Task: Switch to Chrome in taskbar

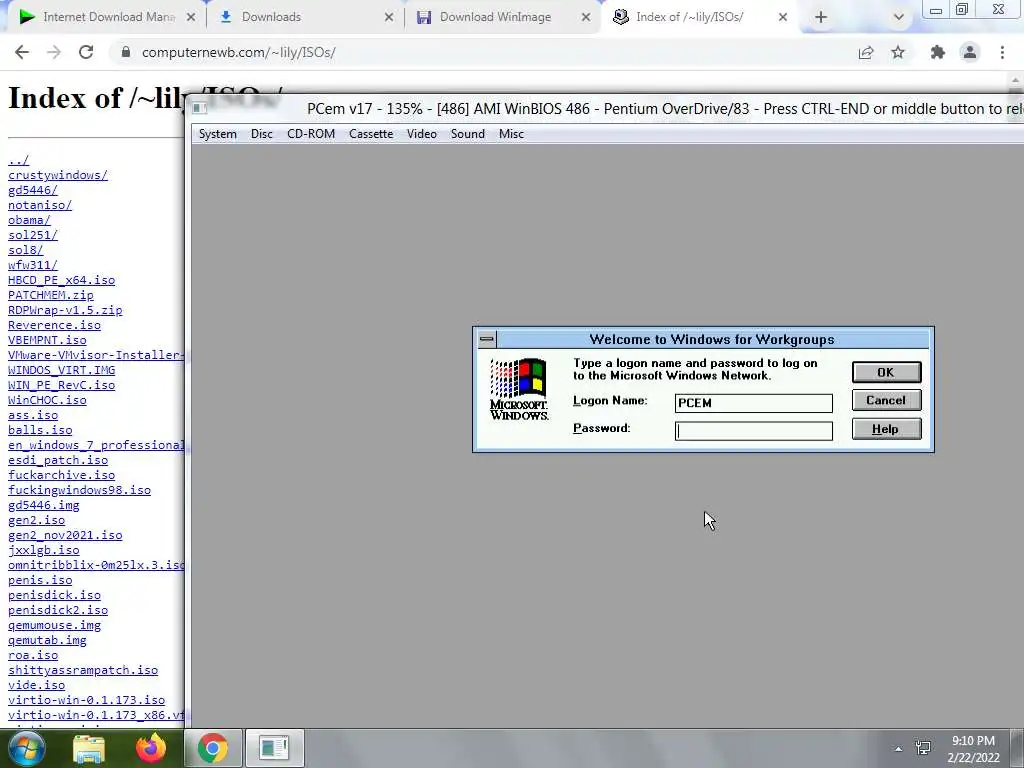Action: coord(213,748)
